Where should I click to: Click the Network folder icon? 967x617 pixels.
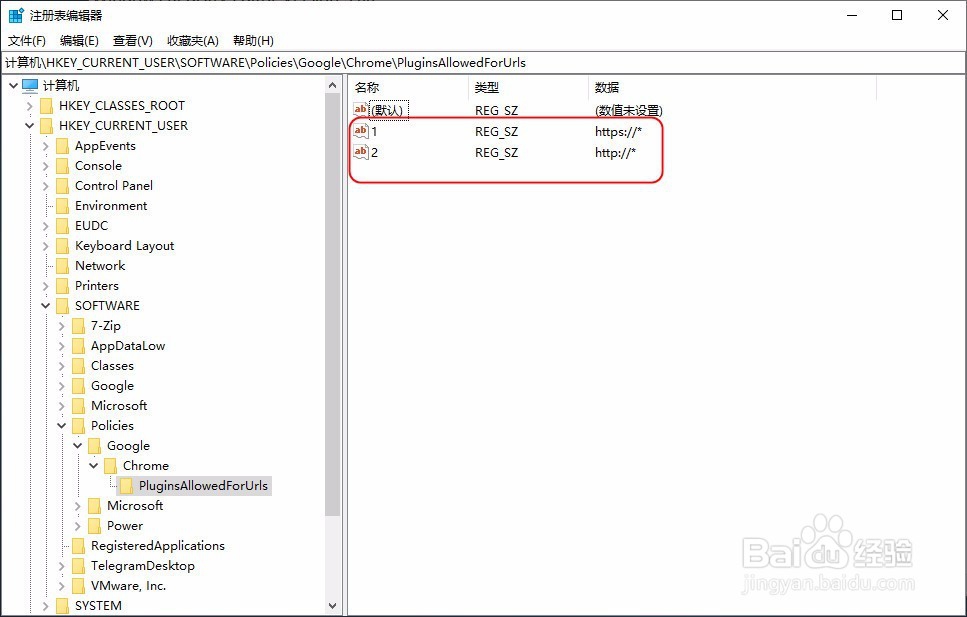pyautogui.click(x=62, y=266)
